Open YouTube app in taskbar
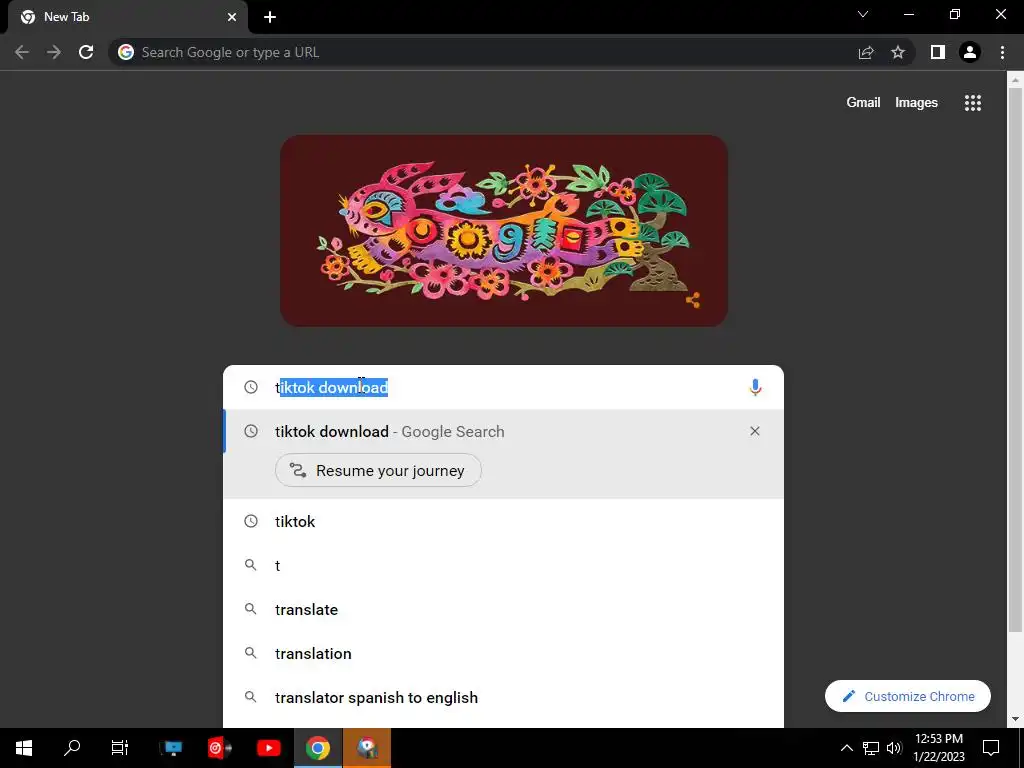 point(268,748)
